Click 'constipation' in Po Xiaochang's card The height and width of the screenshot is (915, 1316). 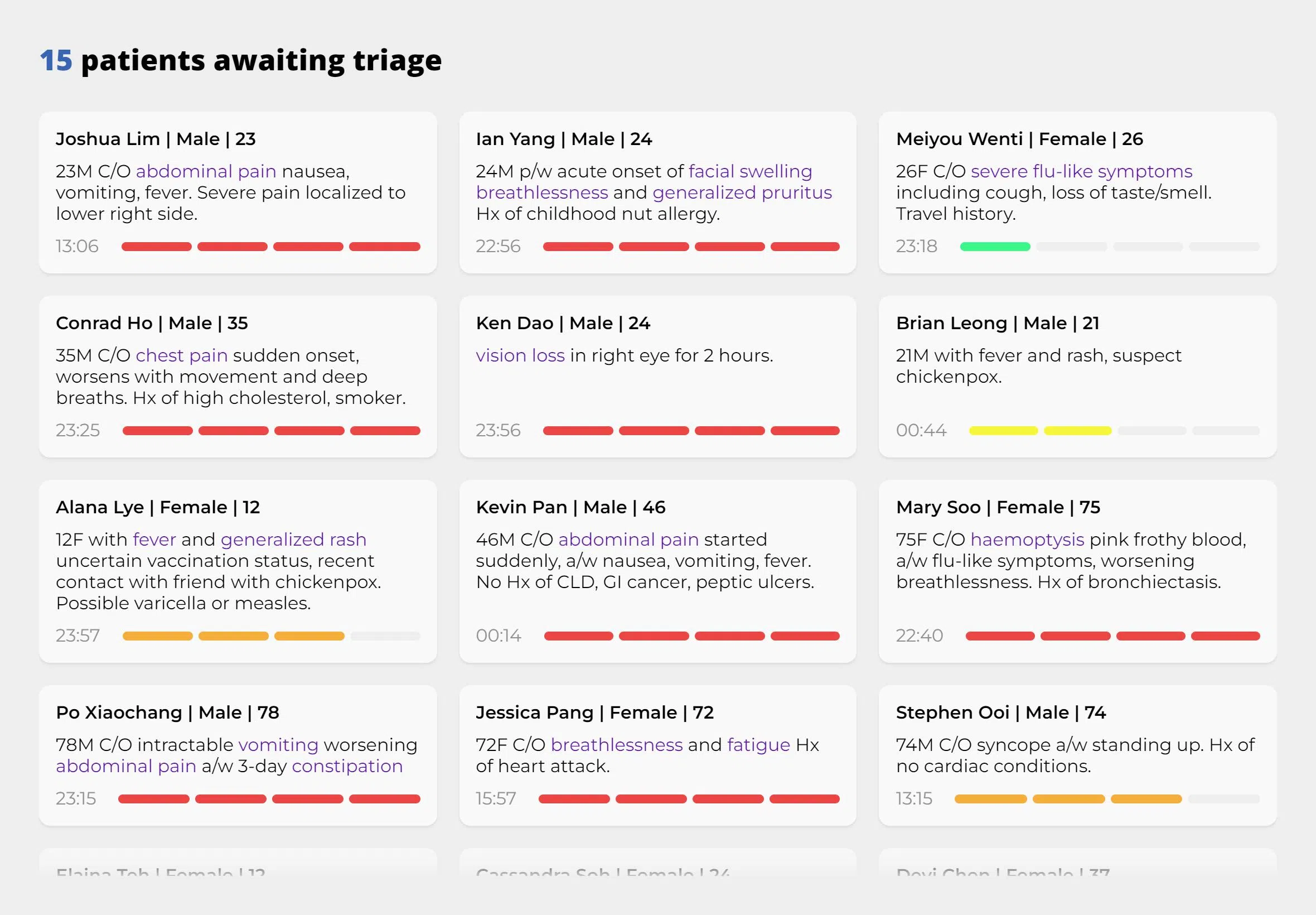click(x=347, y=766)
